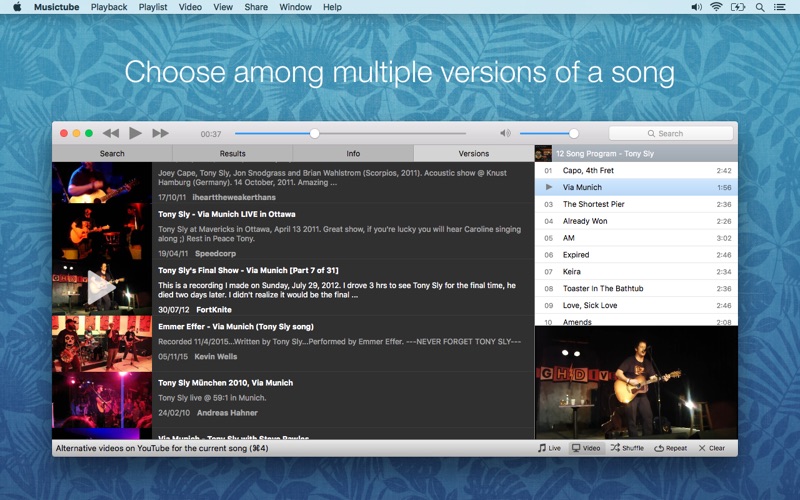The image size is (800, 500).
Task: Open the Playback menu
Action: point(109,7)
